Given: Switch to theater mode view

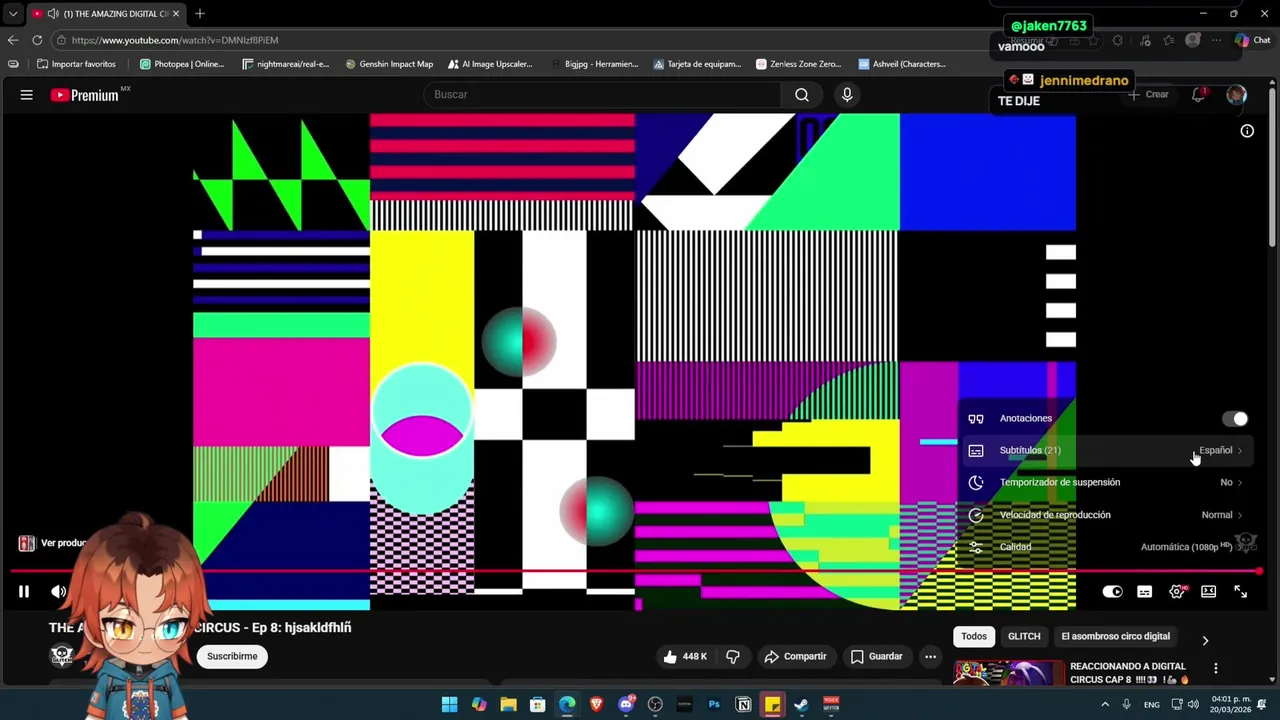Looking at the screenshot, I should click(1209, 592).
